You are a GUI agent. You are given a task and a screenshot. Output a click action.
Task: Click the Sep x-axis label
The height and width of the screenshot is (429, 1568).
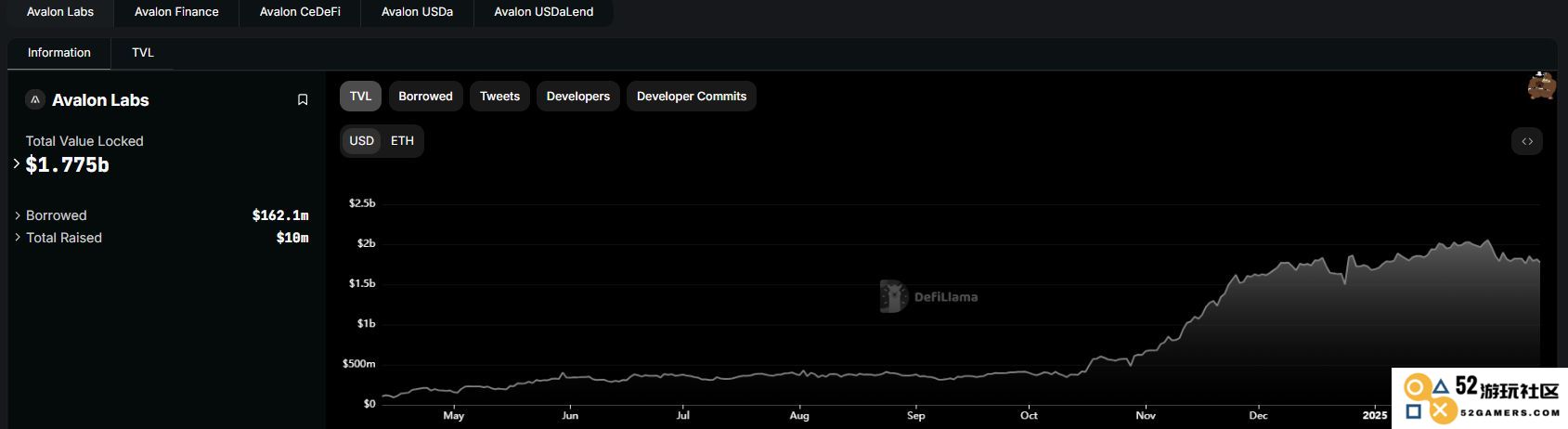coord(916,415)
